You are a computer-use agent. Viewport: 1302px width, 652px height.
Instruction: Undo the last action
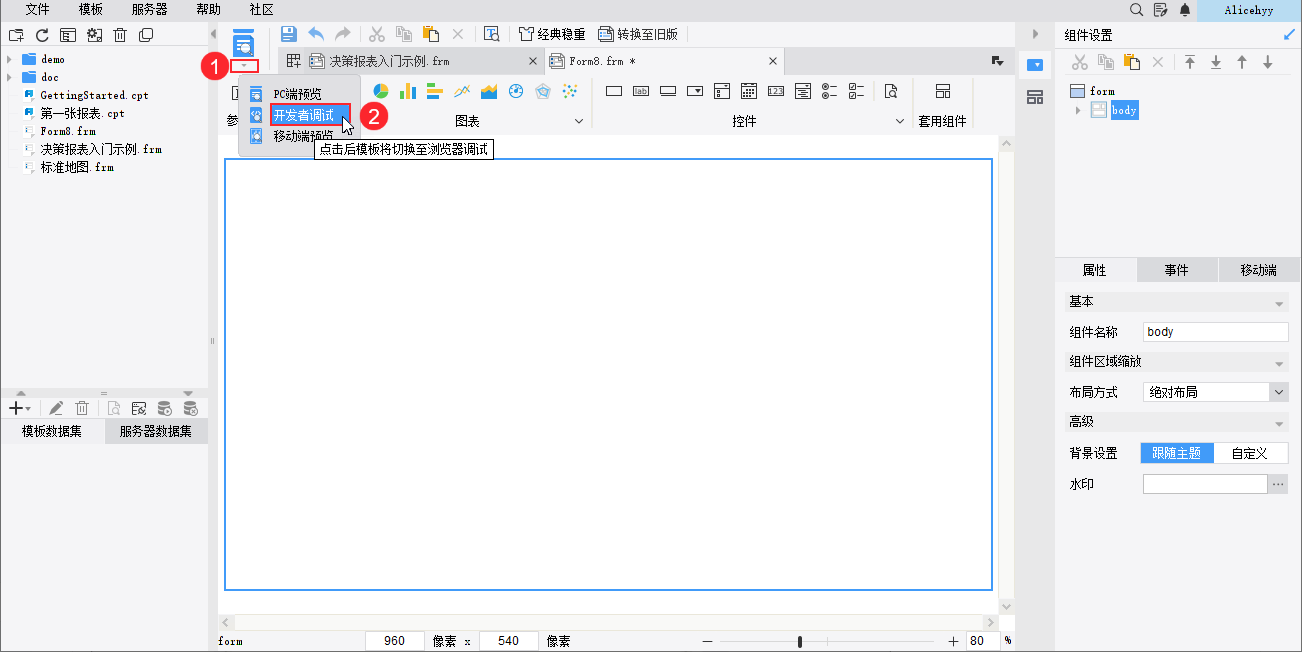[x=316, y=33]
